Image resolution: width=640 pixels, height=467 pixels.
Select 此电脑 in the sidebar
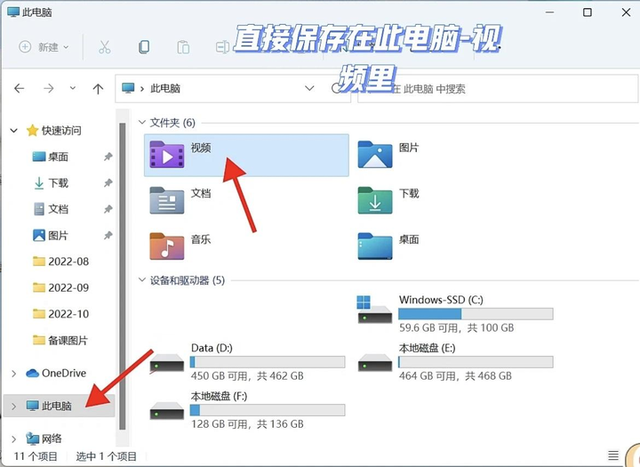(49, 406)
